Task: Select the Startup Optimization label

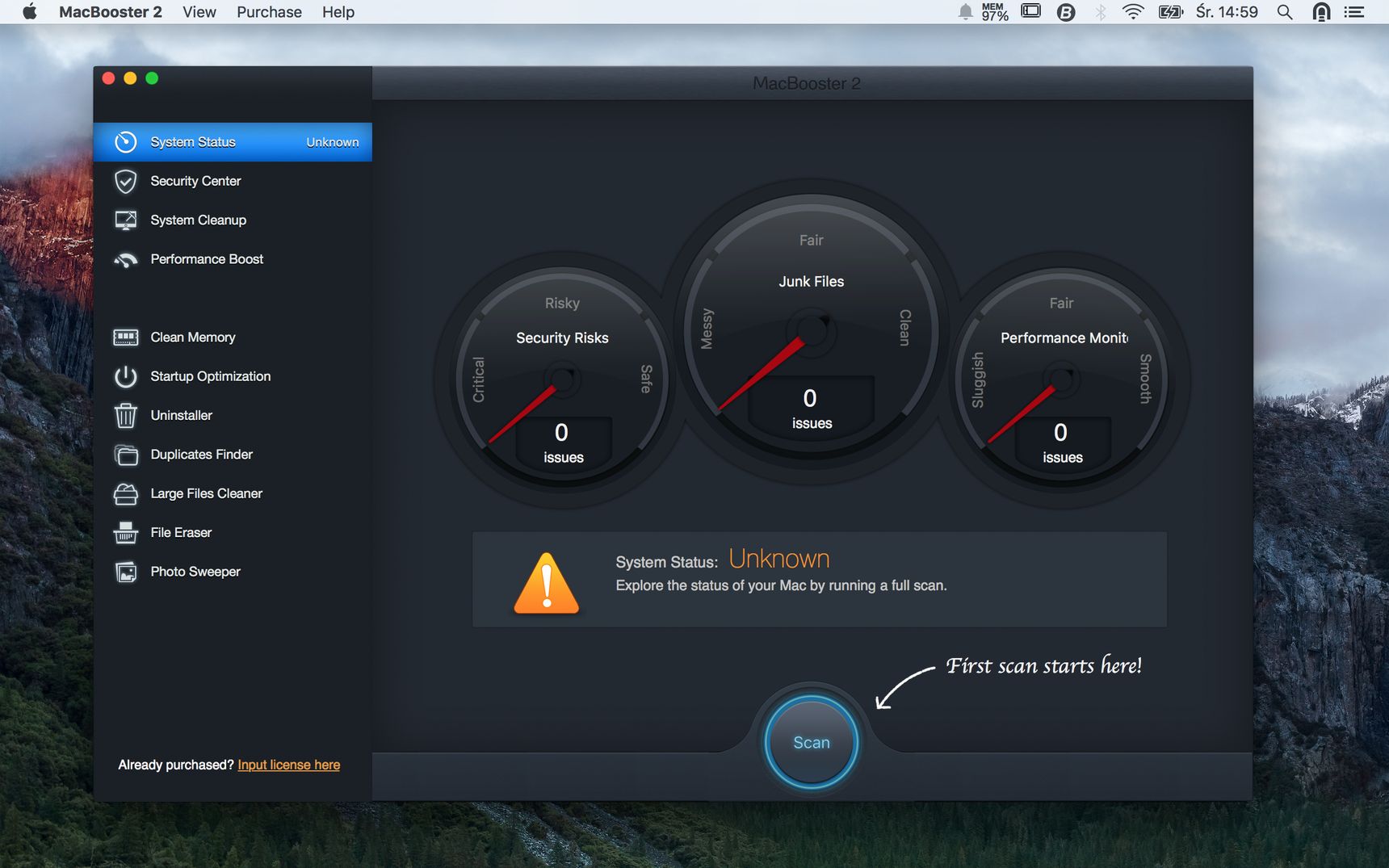Action: point(211,376)
